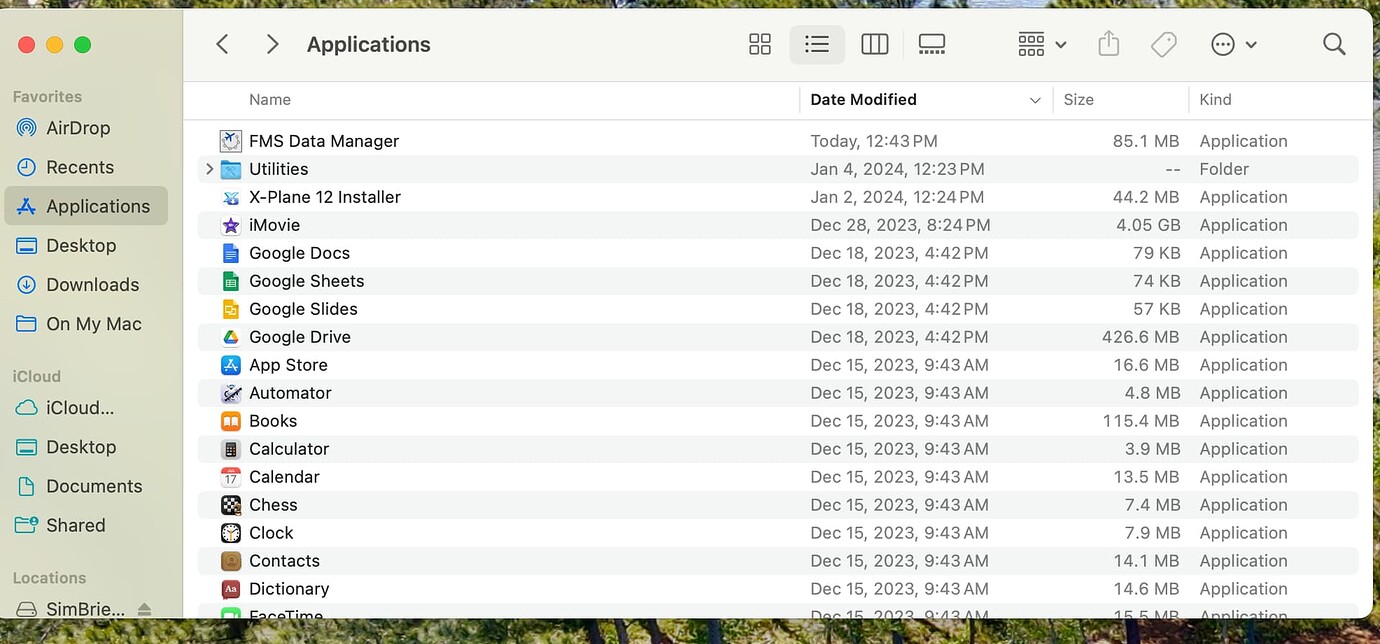Select list view in toolbar

pos(817,44)
